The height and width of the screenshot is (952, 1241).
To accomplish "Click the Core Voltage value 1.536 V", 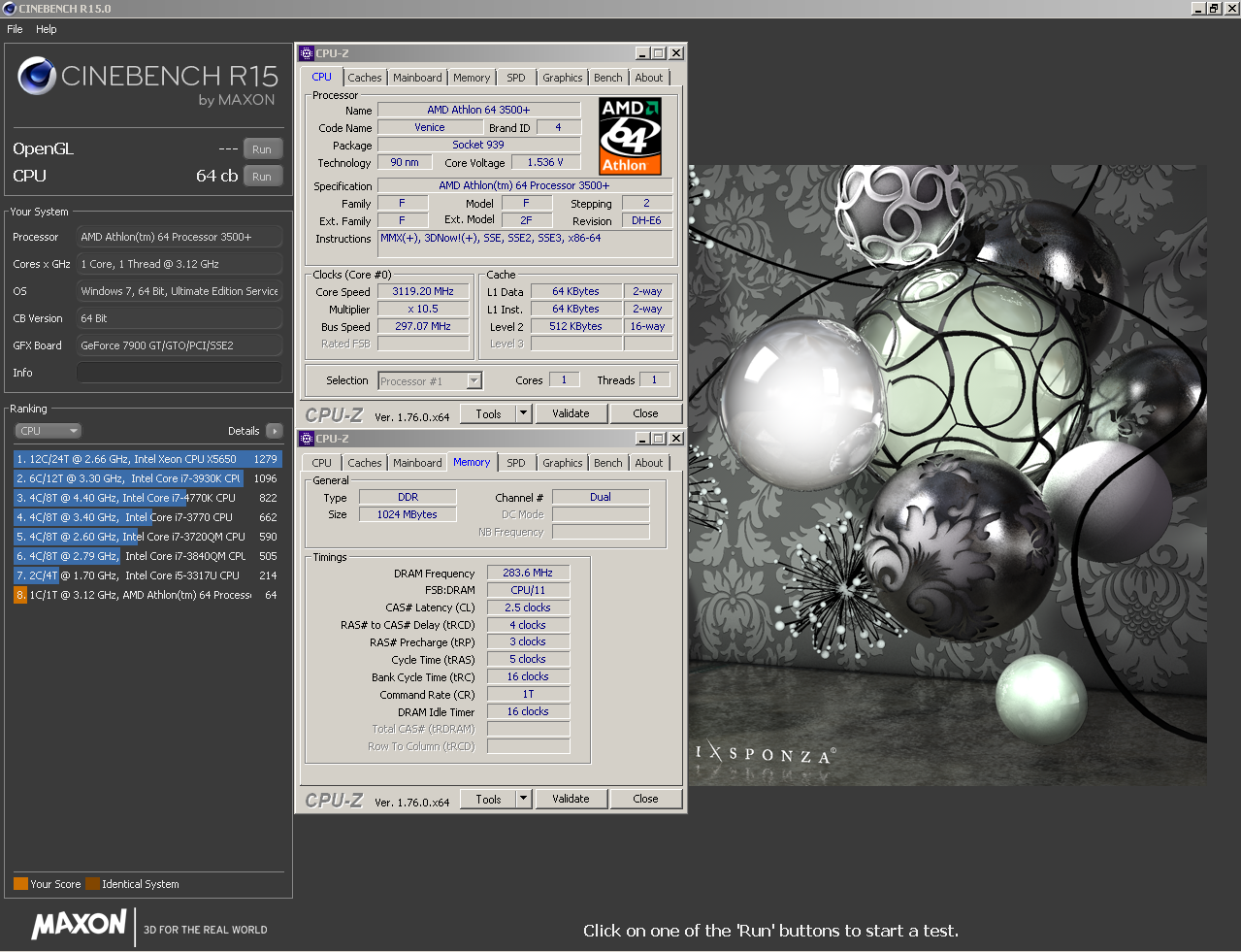I will [545, 163].
